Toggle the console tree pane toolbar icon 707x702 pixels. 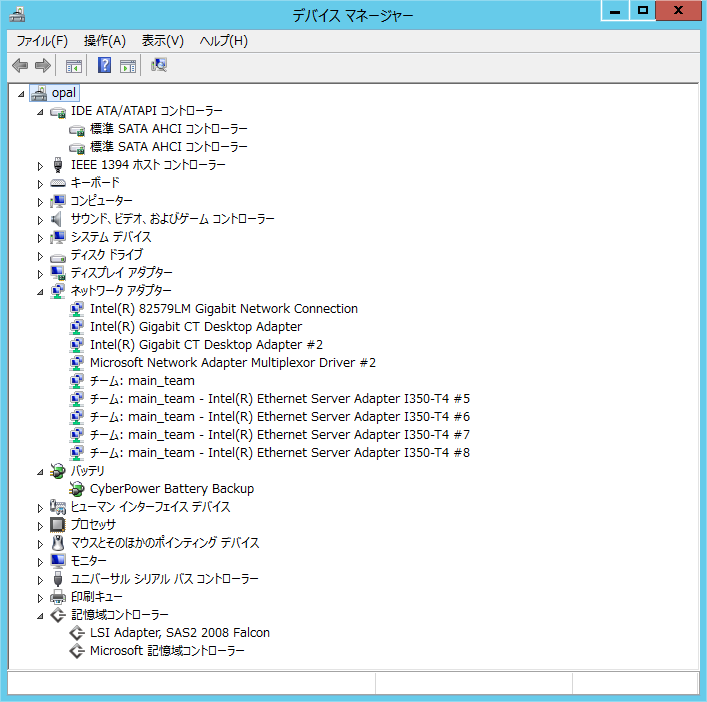(74, 66)
